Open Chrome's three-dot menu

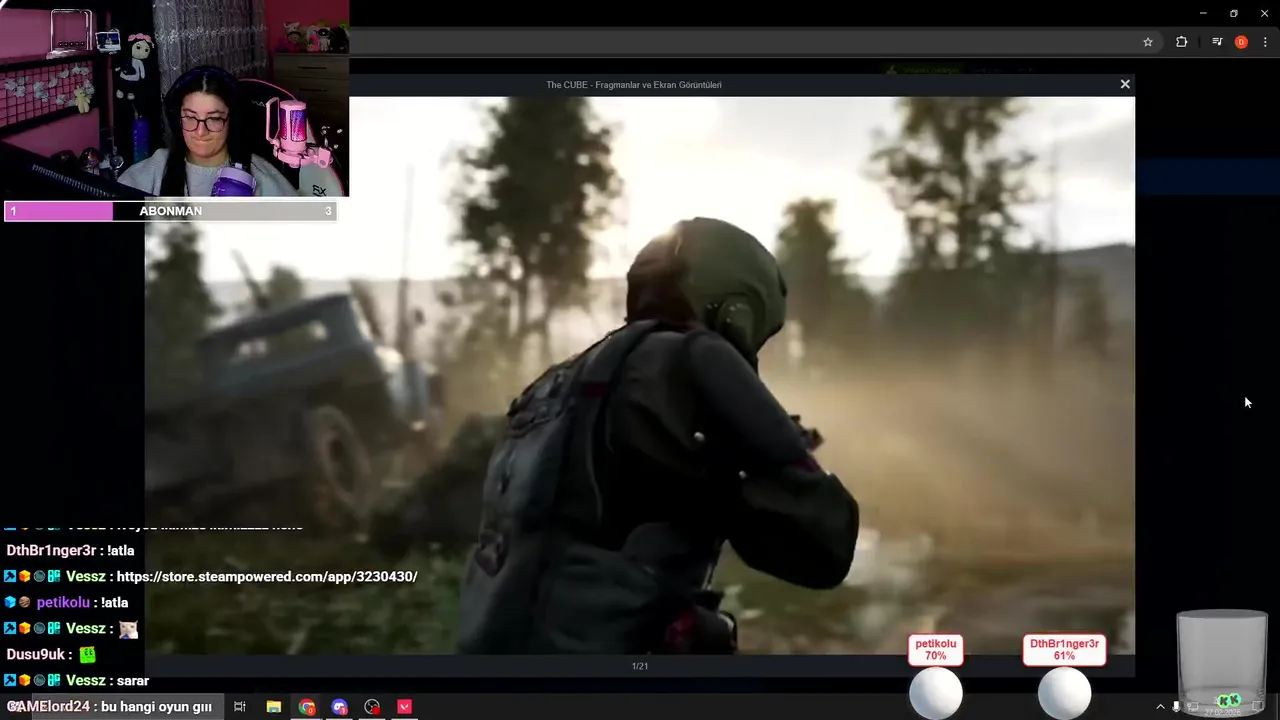coord(1265,42)
